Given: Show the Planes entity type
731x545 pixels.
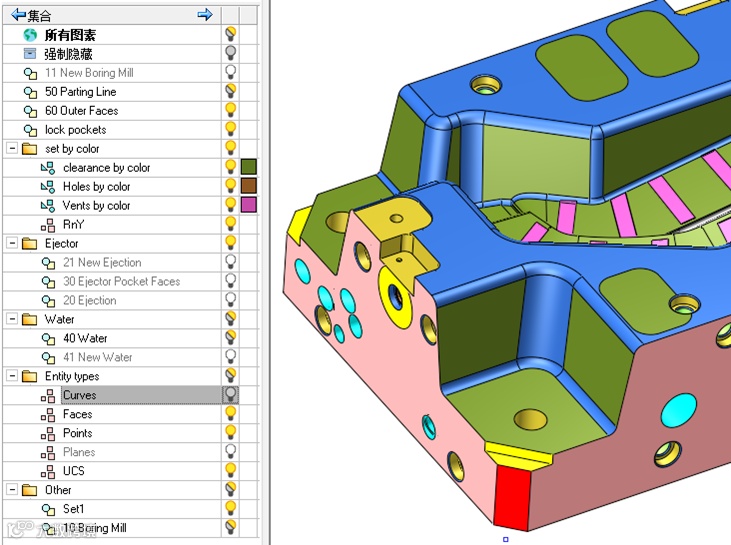Looking at the screenshot, I should click(230, 451).
